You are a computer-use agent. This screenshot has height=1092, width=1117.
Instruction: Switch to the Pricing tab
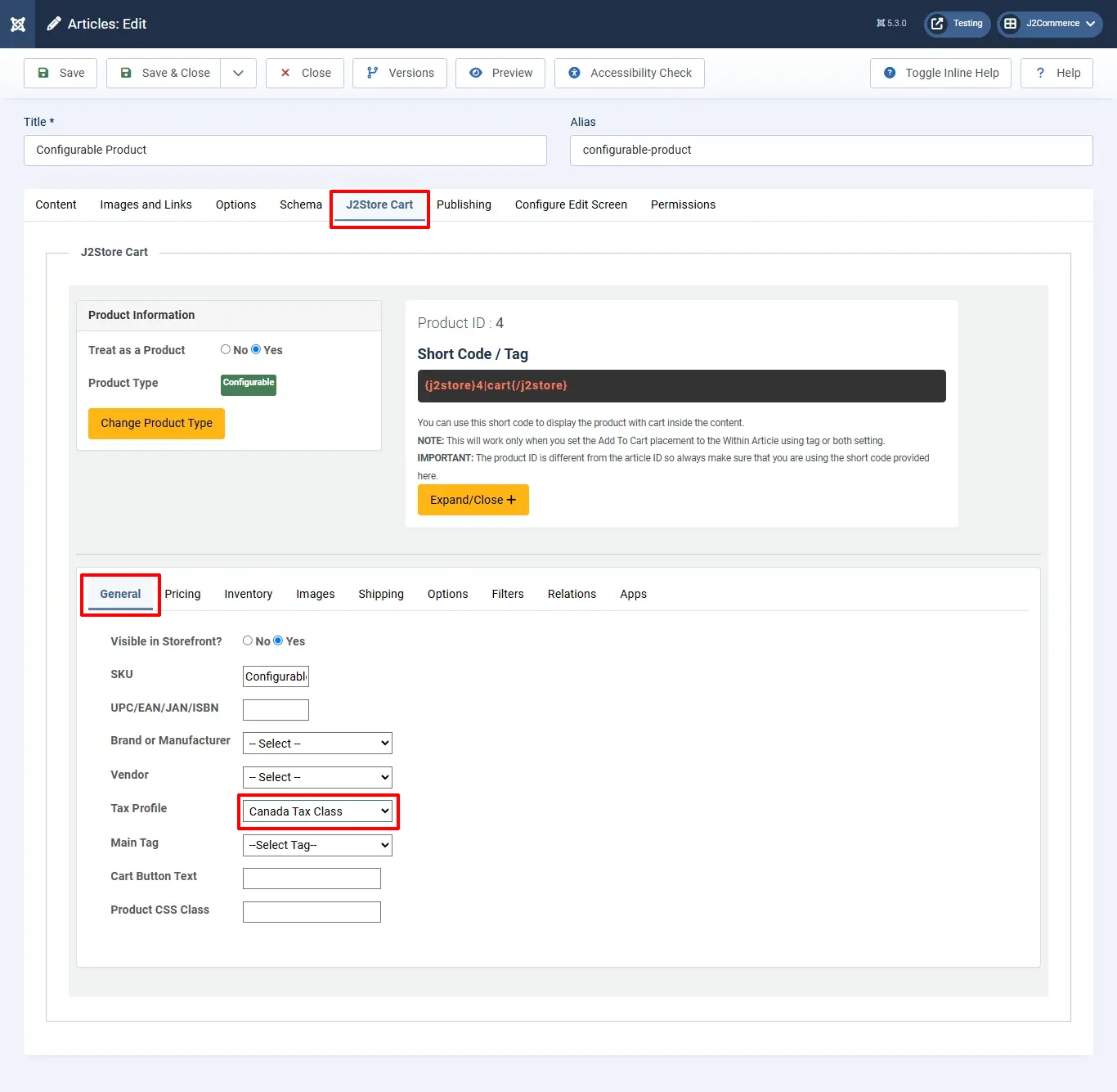[x=182, y=594]
